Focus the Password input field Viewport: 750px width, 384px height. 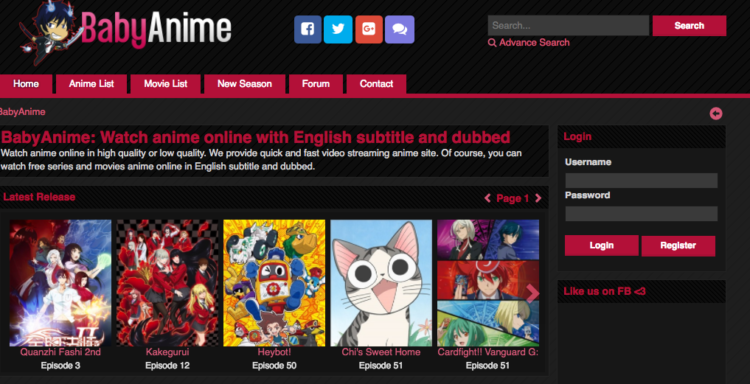(x=641, y=213)
